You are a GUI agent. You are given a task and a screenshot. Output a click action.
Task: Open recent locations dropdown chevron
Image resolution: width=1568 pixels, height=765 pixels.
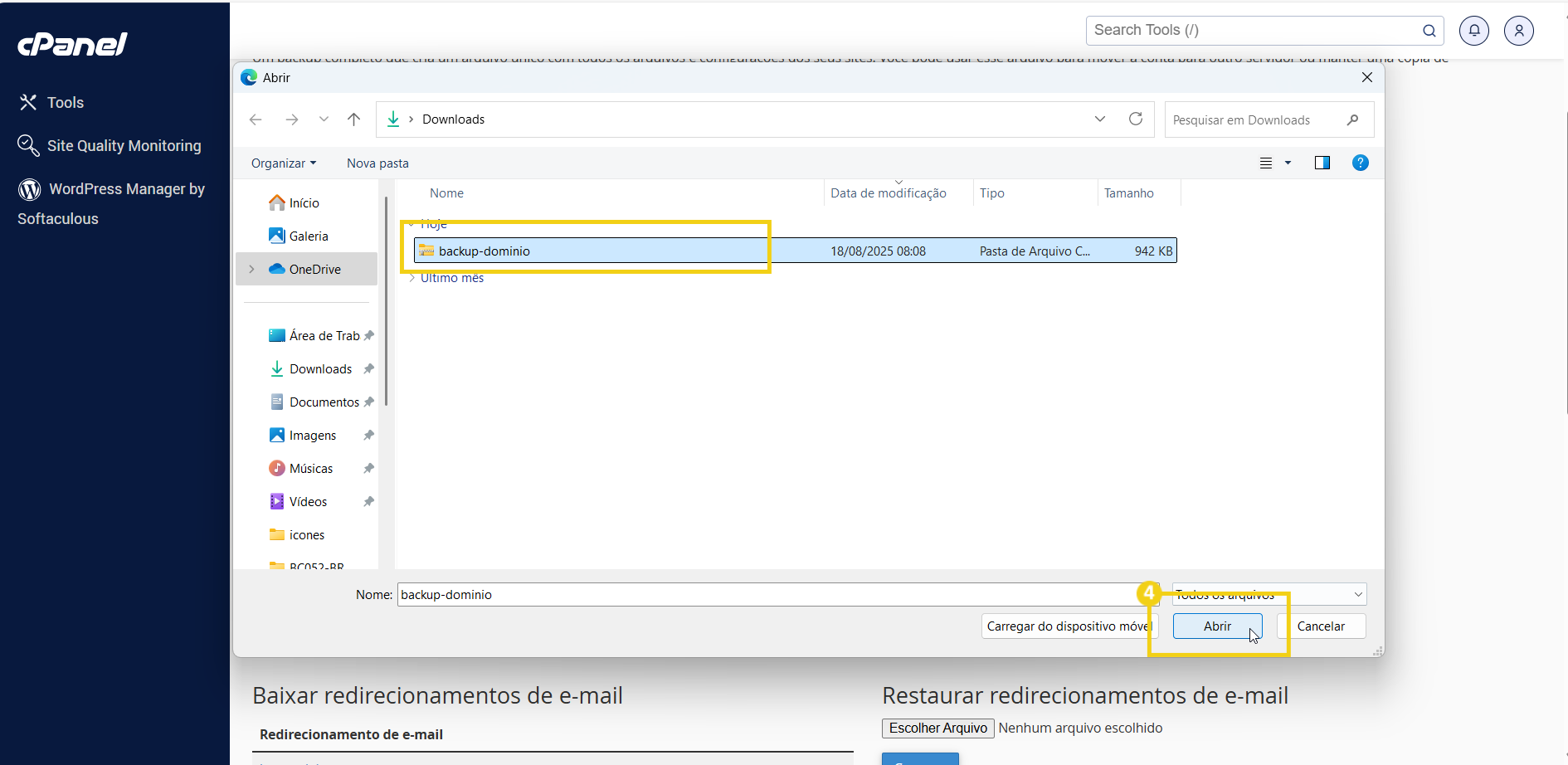[324, 119]
